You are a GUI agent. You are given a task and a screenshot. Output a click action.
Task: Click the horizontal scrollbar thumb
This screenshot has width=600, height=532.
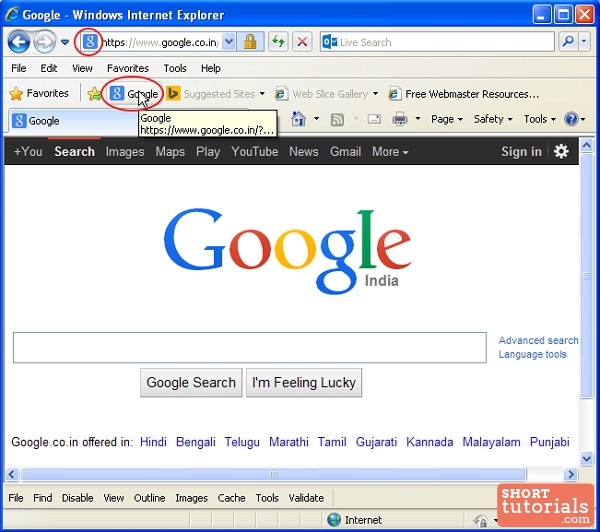click(x=274, y=475)
